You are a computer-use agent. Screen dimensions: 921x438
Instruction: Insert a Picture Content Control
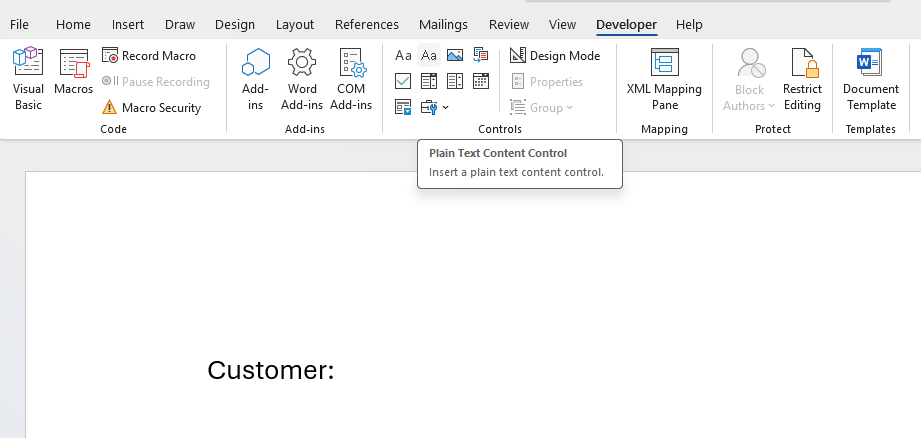coord(455,56)
